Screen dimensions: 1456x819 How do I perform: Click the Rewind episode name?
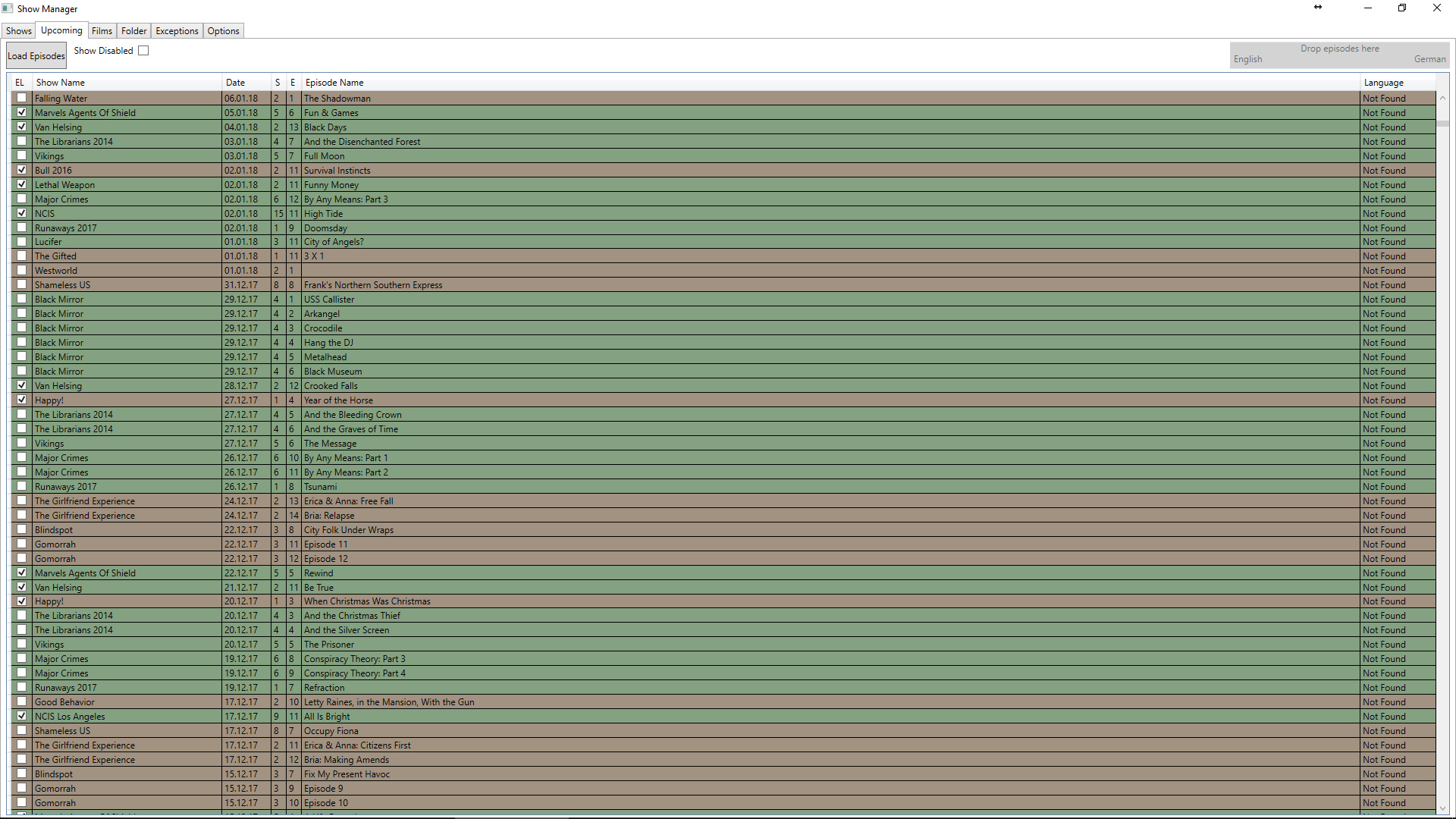coord(318,573)
